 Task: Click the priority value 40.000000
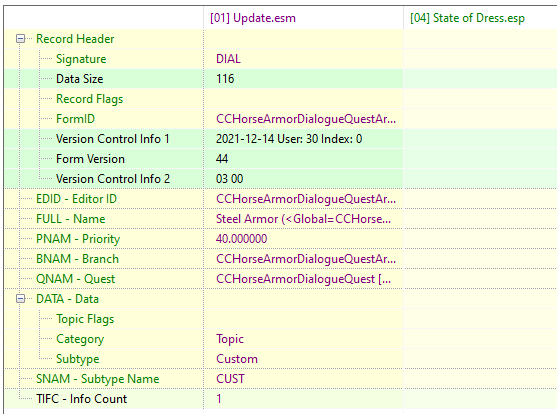click(241, 239)
